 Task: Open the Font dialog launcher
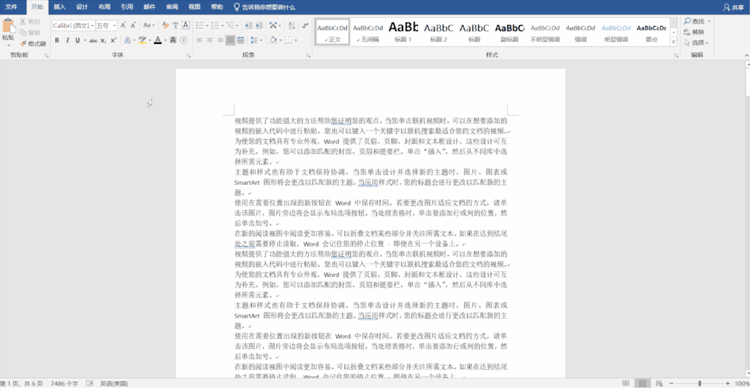click(188, 56)
